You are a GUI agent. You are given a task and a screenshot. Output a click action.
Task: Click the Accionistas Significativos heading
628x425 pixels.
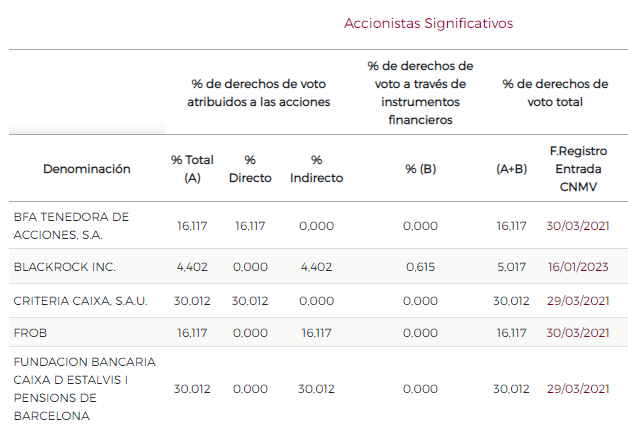click(428, 23)
